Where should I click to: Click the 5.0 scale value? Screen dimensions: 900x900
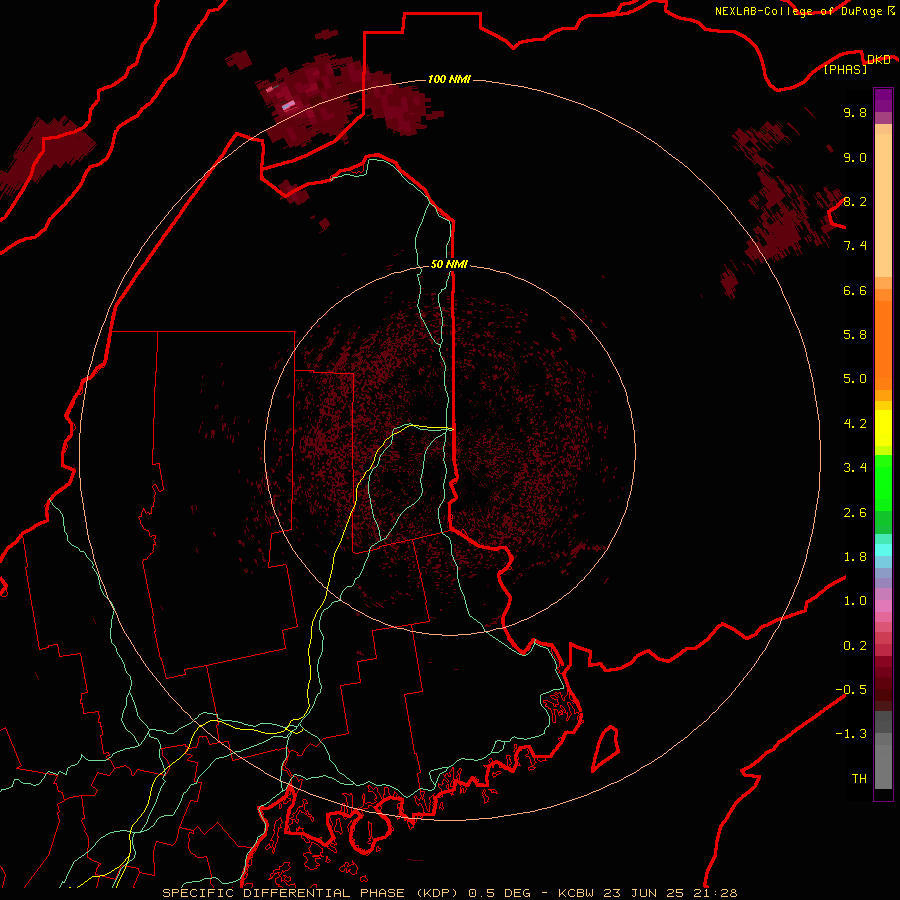pos(855,379)
